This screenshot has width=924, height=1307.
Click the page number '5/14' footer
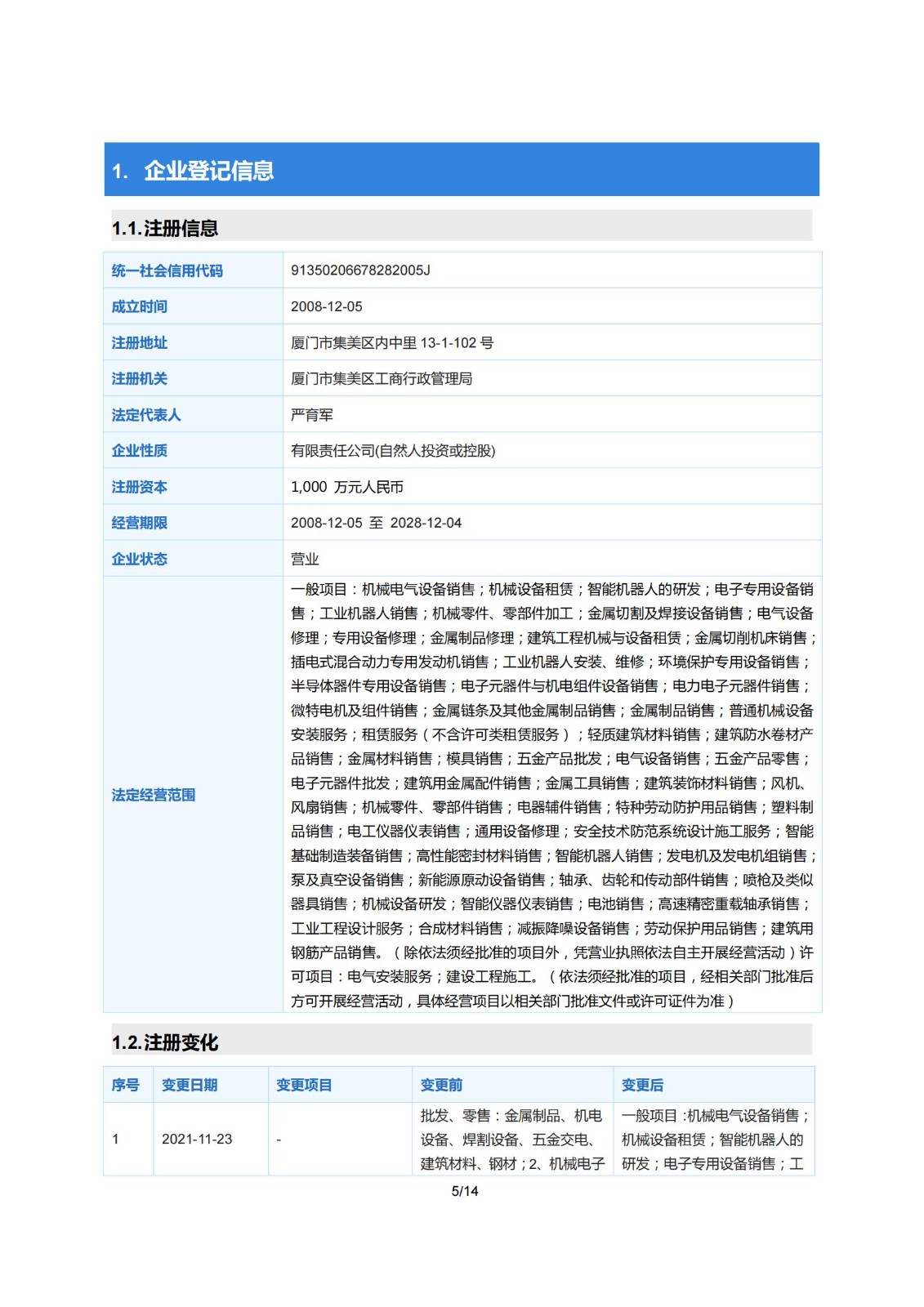click(x=464, y=1191)
